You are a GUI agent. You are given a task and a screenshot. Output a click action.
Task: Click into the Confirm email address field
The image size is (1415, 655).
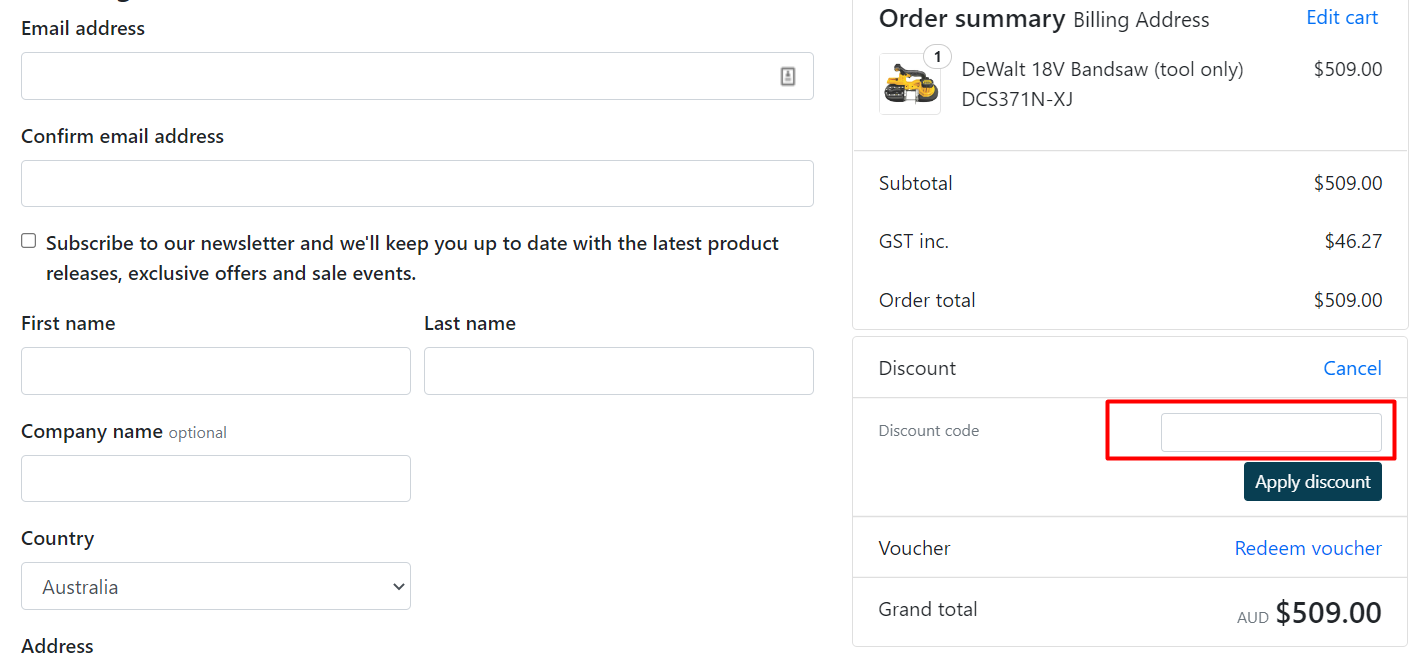point(417,184)
